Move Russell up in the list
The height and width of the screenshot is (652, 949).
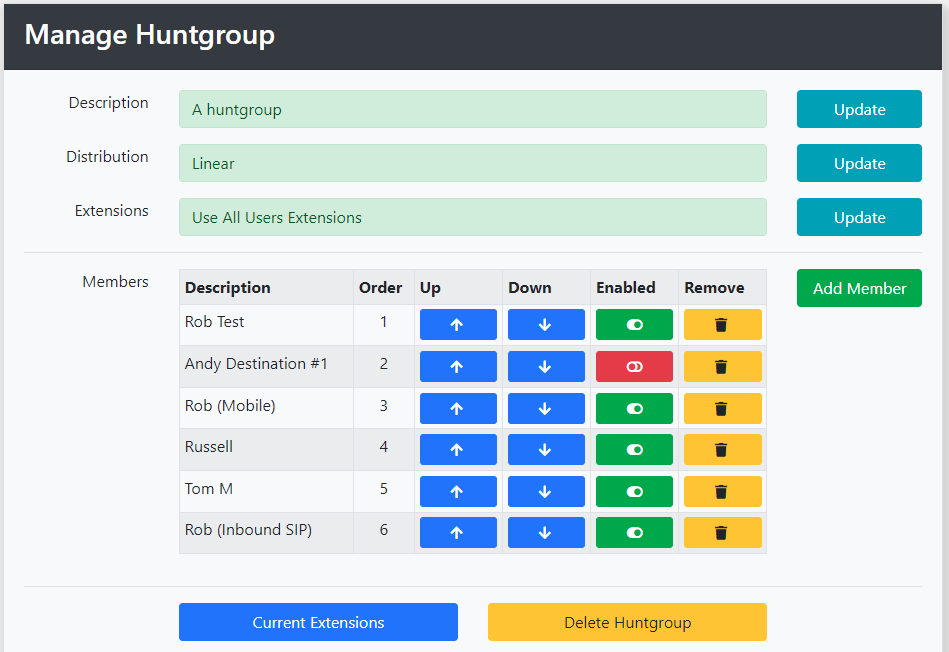click(458, 449)
